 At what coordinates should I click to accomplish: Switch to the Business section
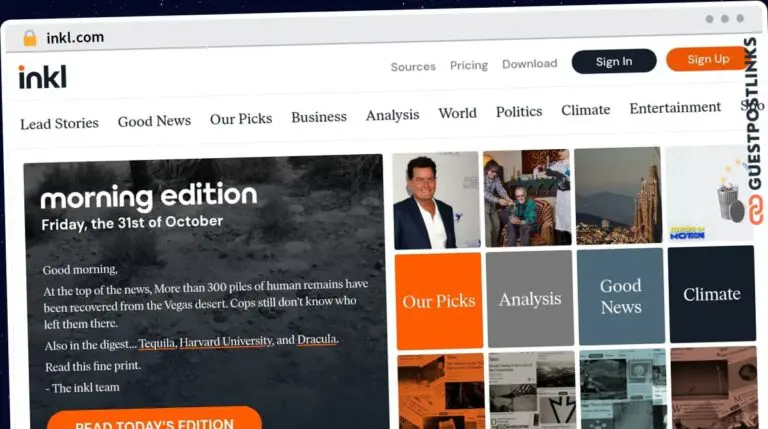coord(319,117)
